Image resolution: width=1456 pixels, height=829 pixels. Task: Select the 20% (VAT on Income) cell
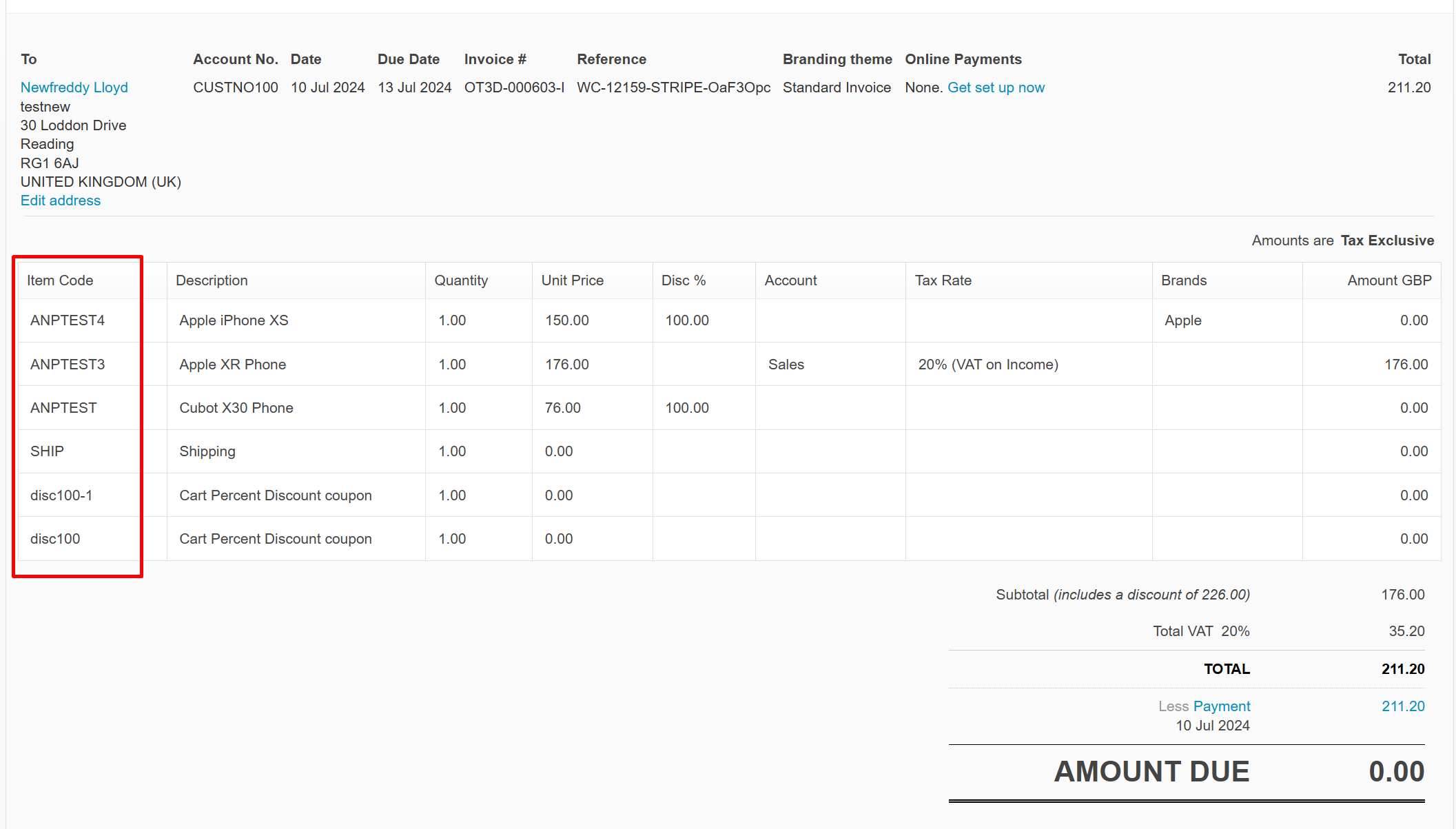tap(987, 365)
